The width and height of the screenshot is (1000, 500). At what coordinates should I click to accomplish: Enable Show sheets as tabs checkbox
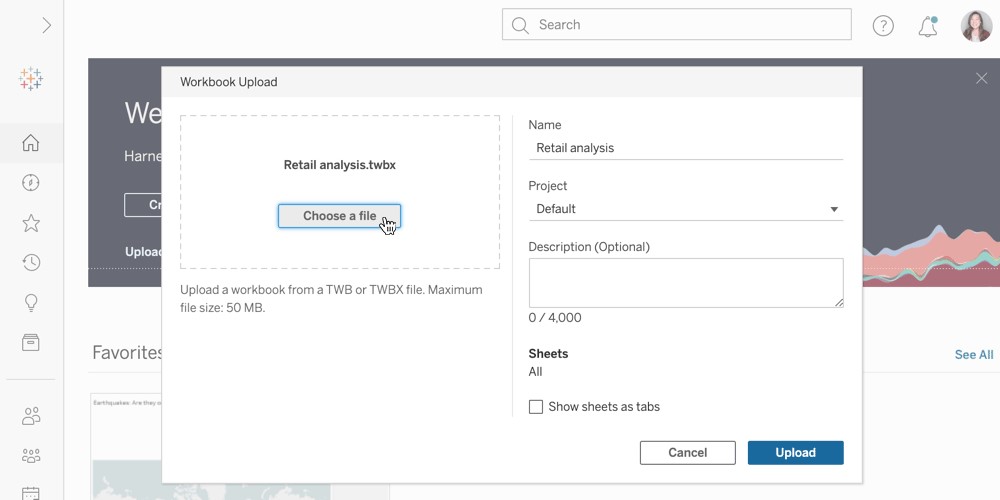click(x=536, y=407)
